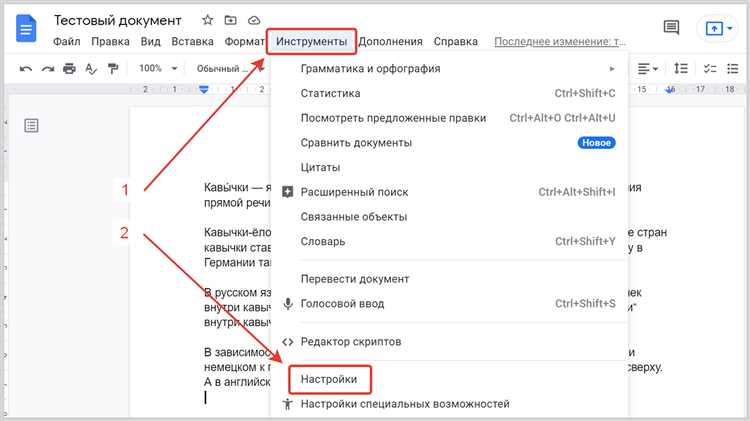The image size is (750, 421).
Task: Click the accessibility person icon
Action: (x=287, y=404)
